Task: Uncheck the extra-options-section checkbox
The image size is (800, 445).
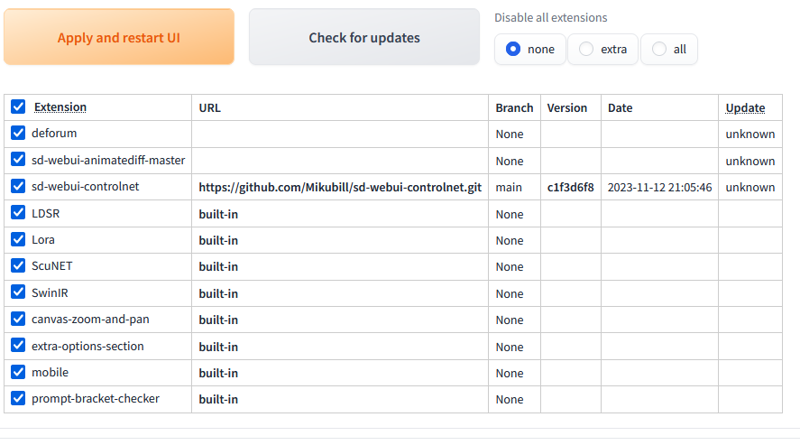Action: coord(18,345)
